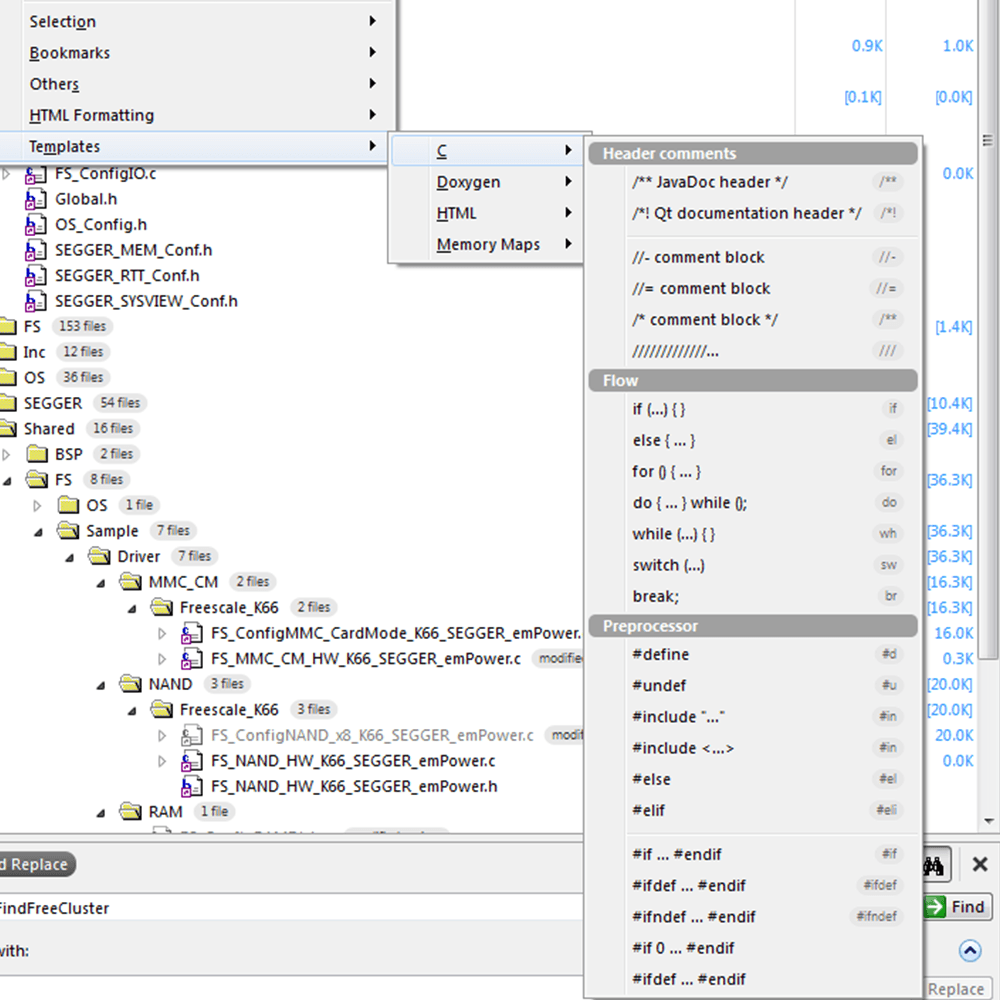Click the OS_Config.h header file icon
Viewport: 1000px width, 1000px height.
(x=36, y=225)
